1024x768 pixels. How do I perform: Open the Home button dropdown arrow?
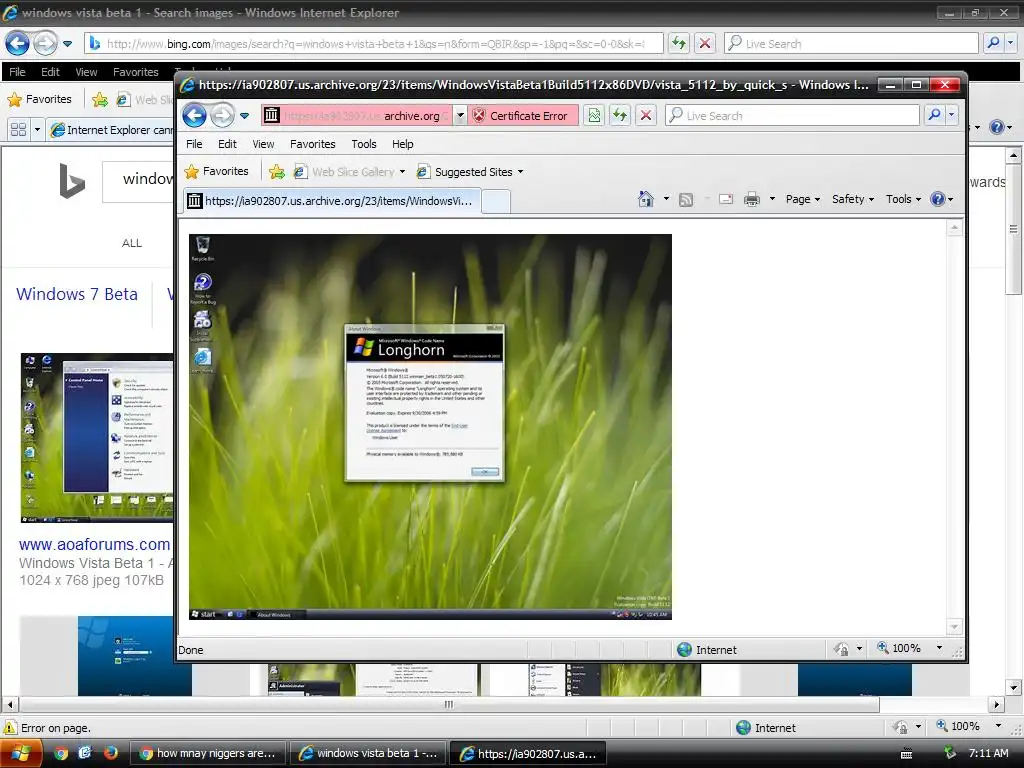point(666,199)
